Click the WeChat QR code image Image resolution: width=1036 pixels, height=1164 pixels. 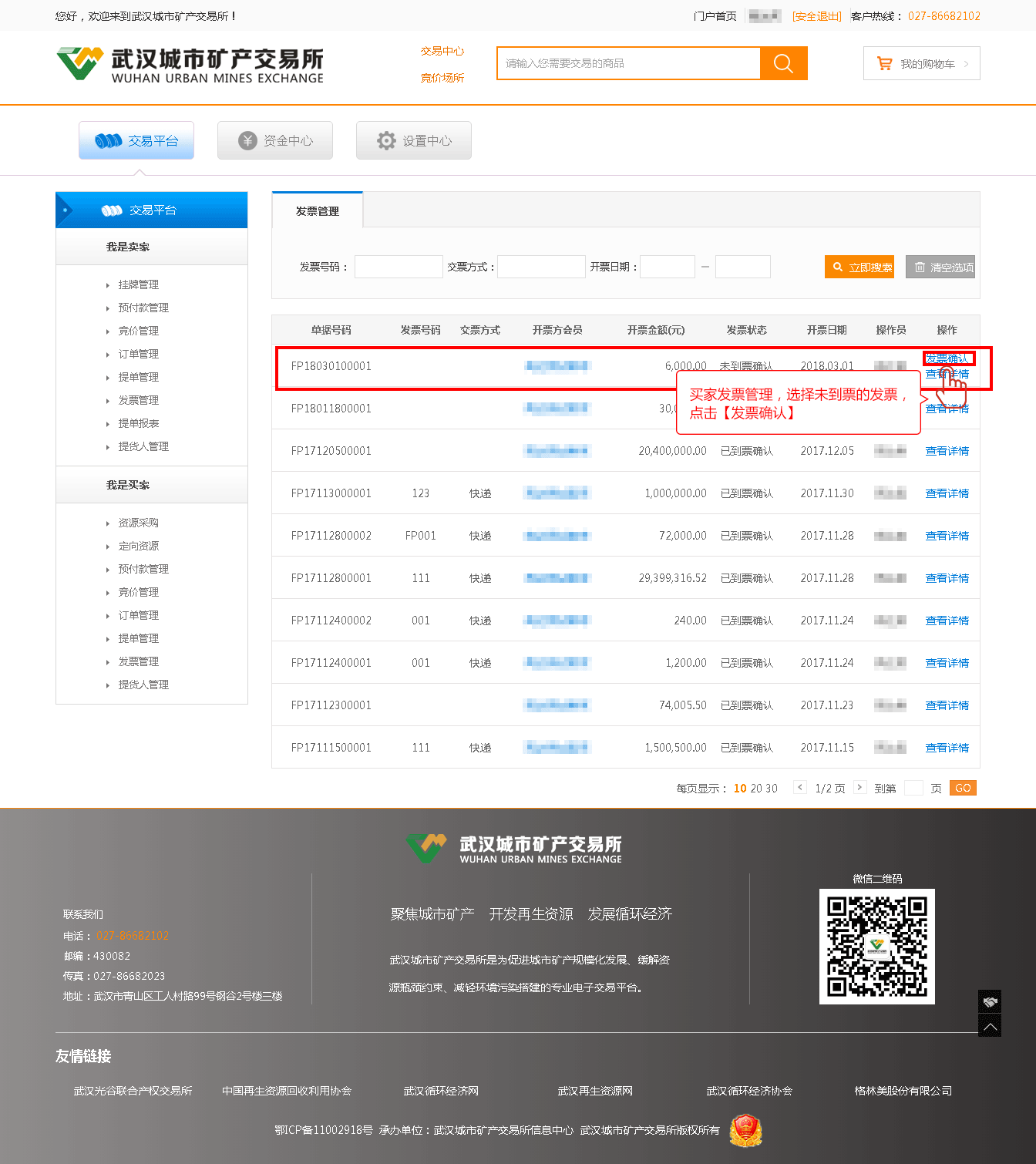click(x=876, y=947)
